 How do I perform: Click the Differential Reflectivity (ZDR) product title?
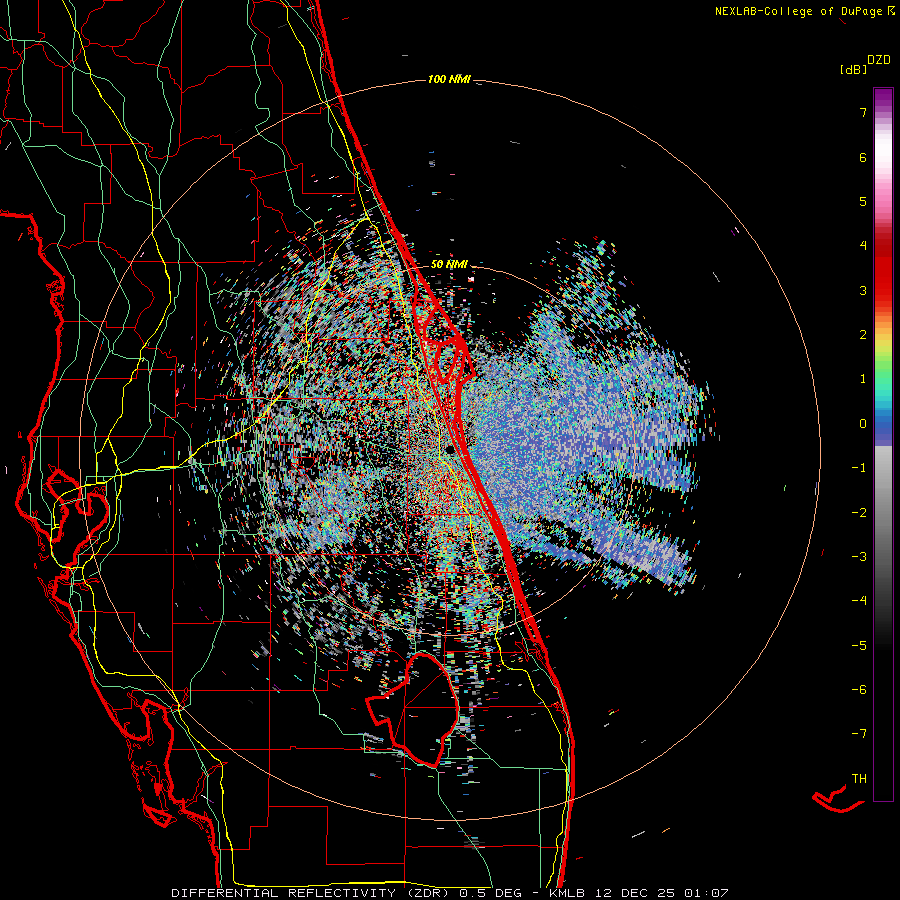tap(312, 893)
